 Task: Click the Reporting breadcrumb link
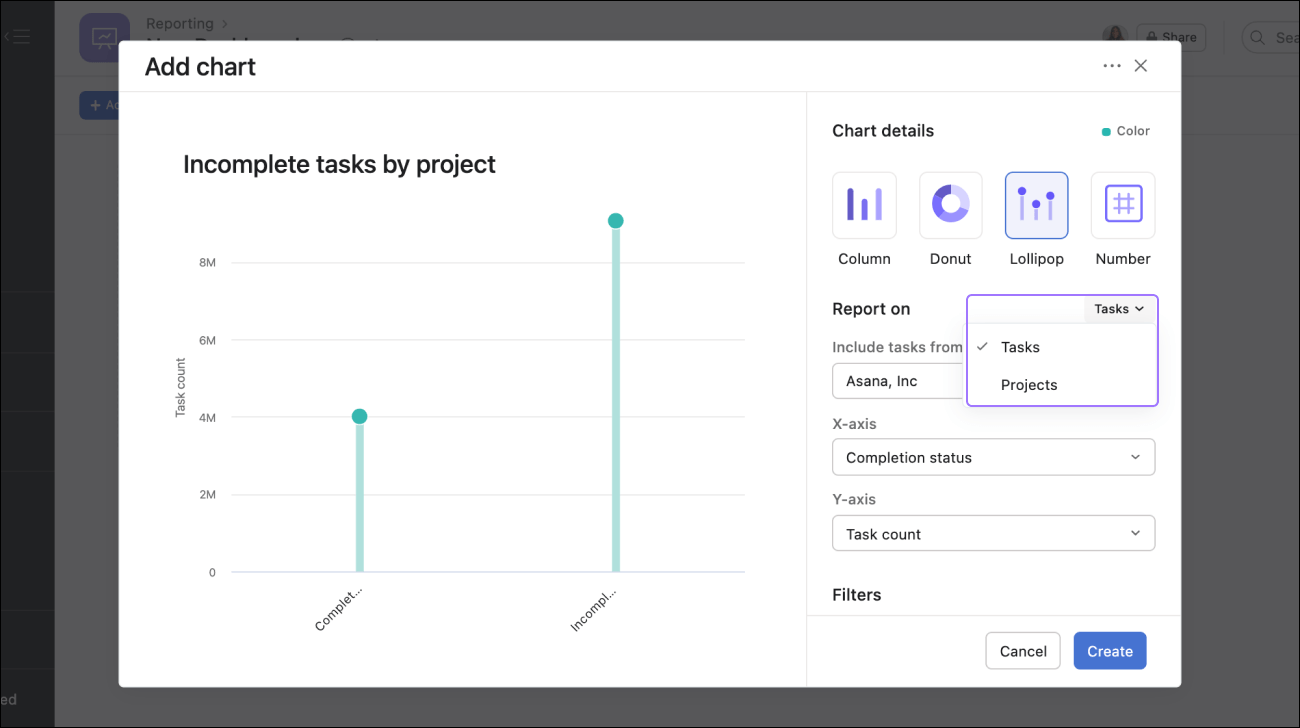point(180,23)
